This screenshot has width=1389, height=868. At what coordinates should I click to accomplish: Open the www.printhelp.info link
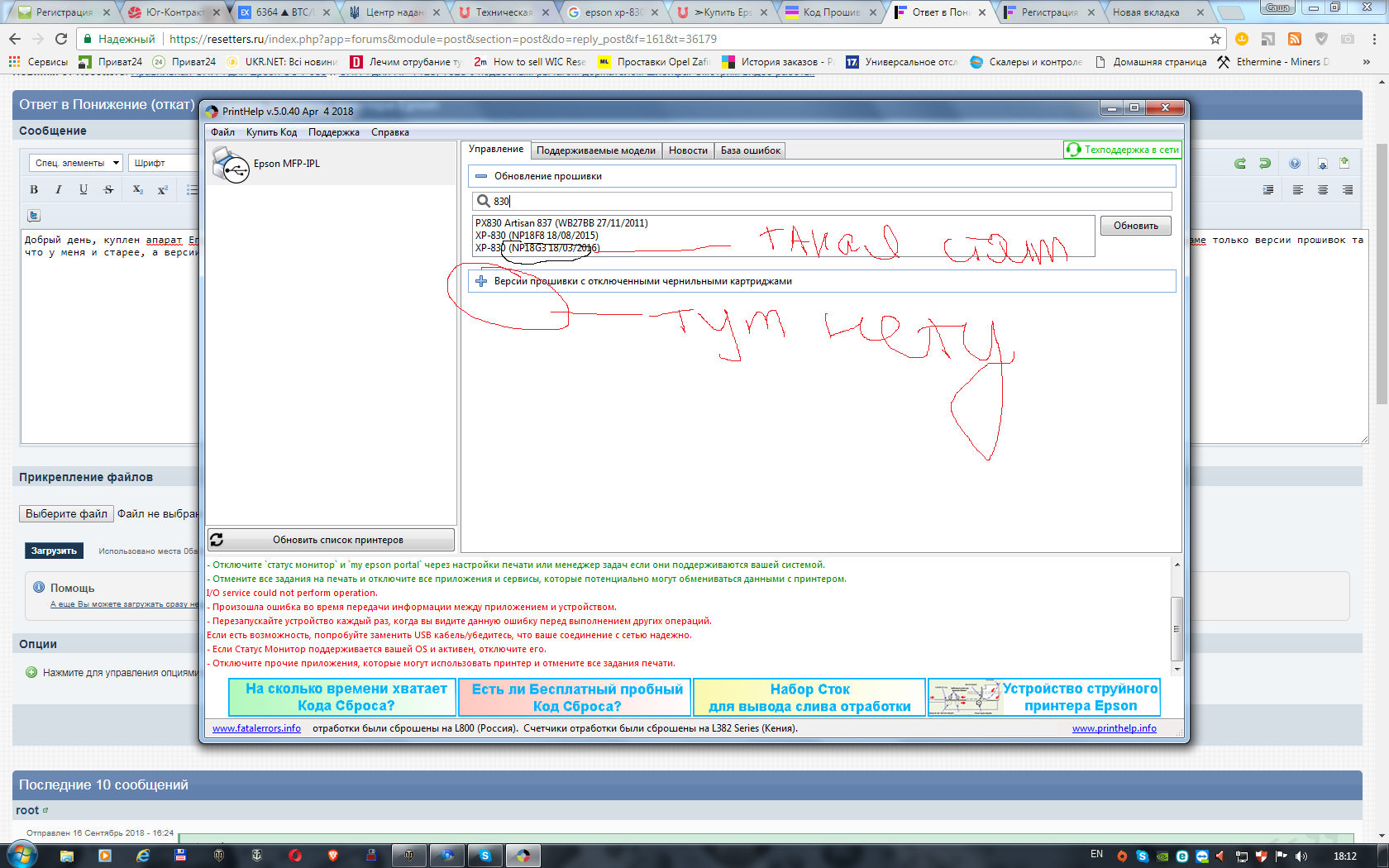[1115, 728]
